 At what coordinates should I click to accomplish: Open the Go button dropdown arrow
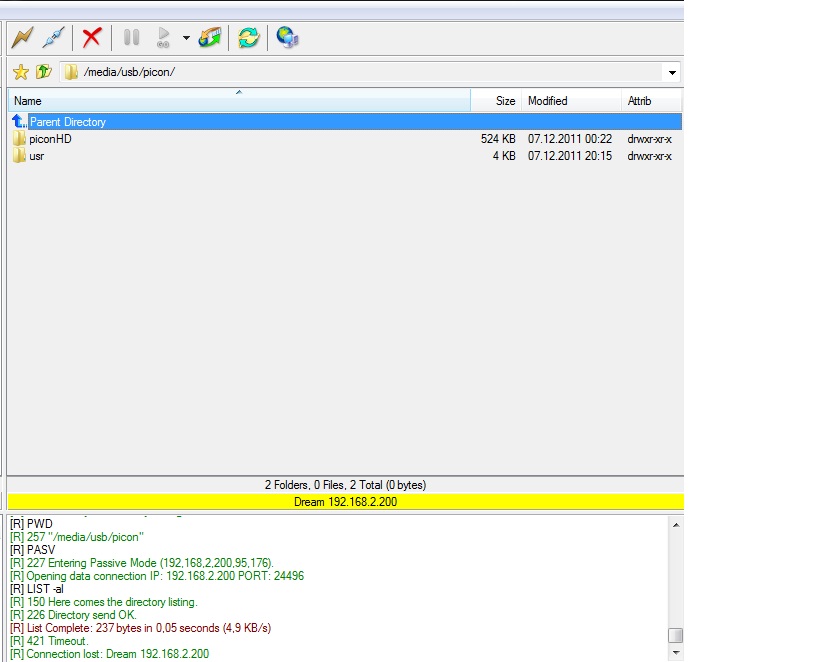coord(186,39)
